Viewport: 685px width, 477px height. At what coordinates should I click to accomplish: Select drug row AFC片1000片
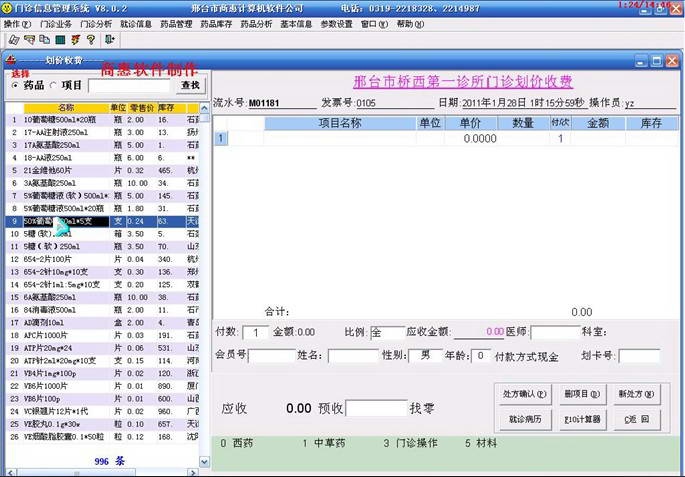103,335
